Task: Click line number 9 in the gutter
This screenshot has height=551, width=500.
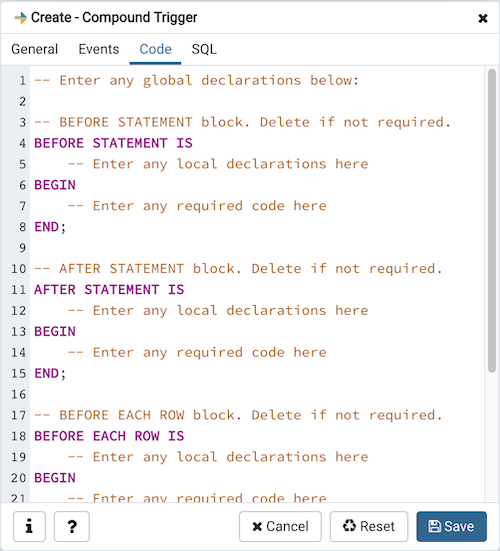Action: (x=22, y=248)
